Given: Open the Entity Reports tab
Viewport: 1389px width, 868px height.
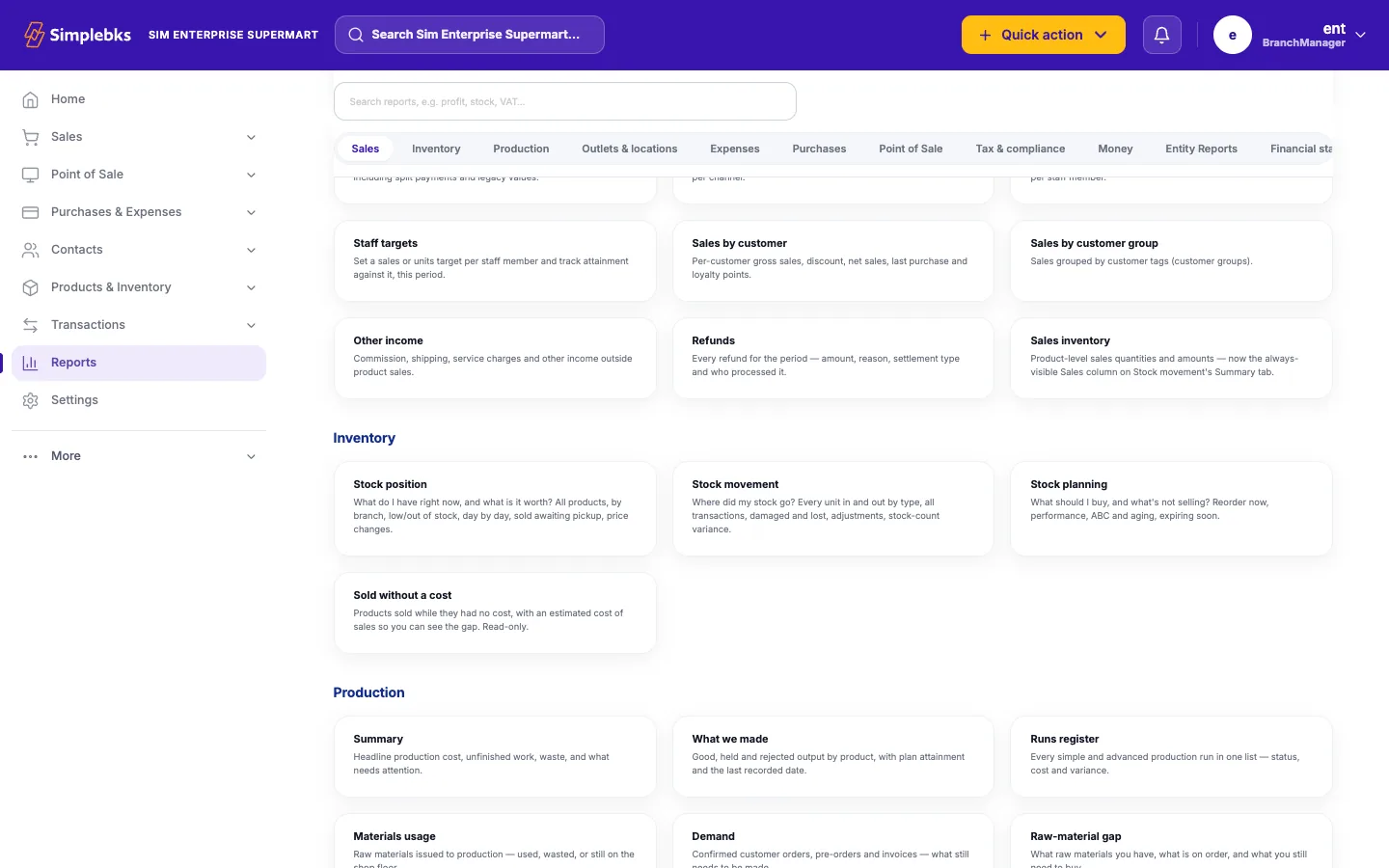Looking at the screenshot, I should tap(1201, 149).
